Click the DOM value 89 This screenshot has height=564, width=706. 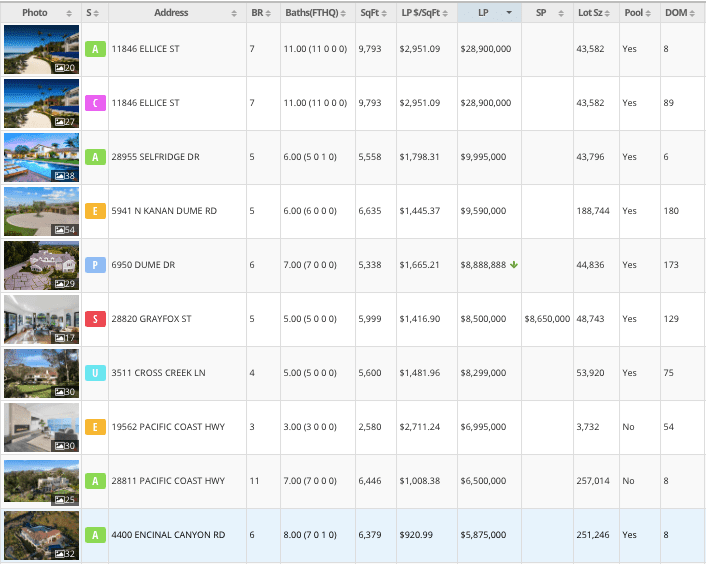click(668, 103)
